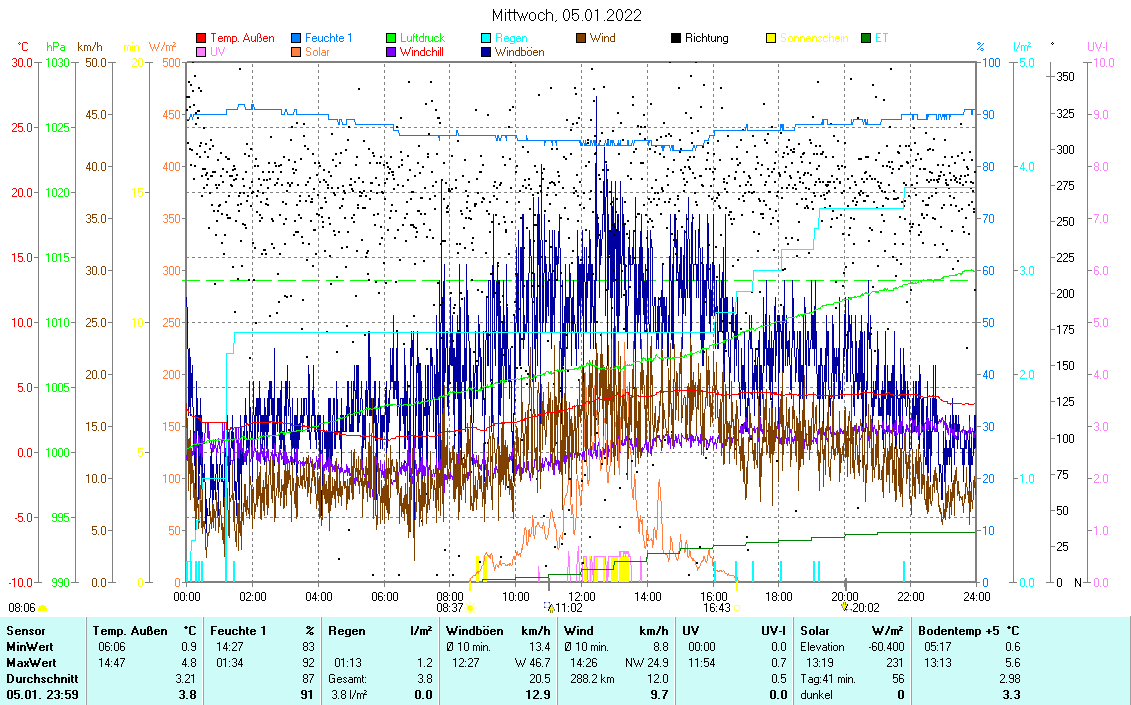1131x705 pixels.
Task: Select the purple Windchill legend marker
Action: click(x=392, y=52)
